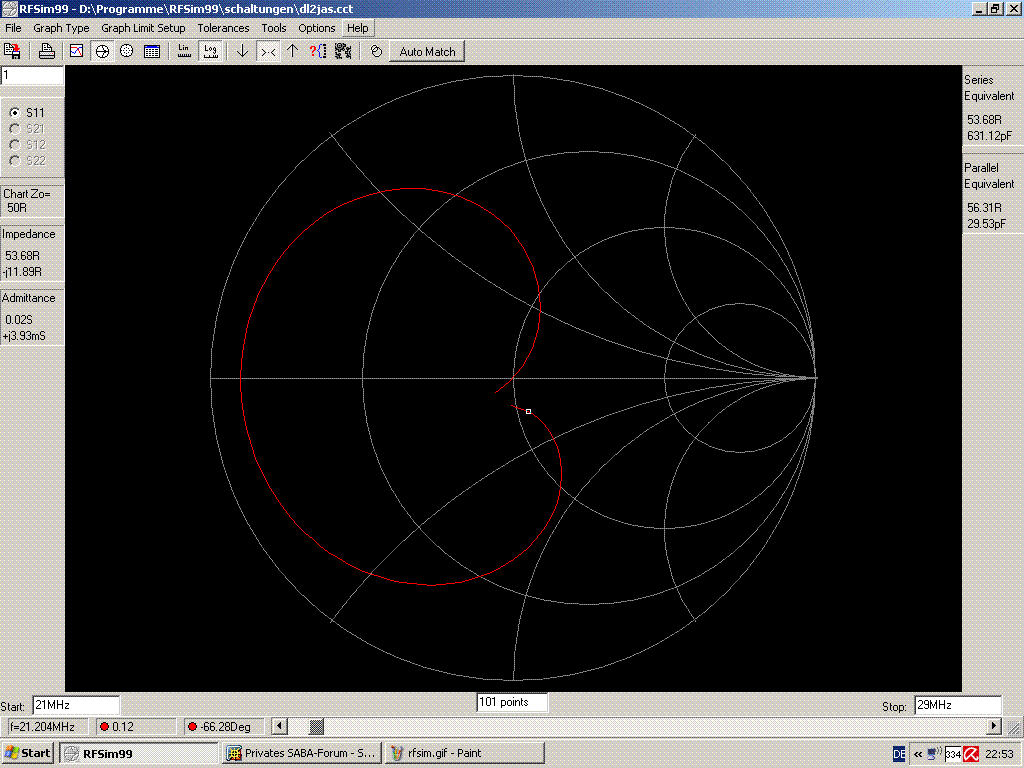This screenshot has width=1024, height=768.
Task: Click the red antivirus tray icon
Action: (x=971, y=754)
